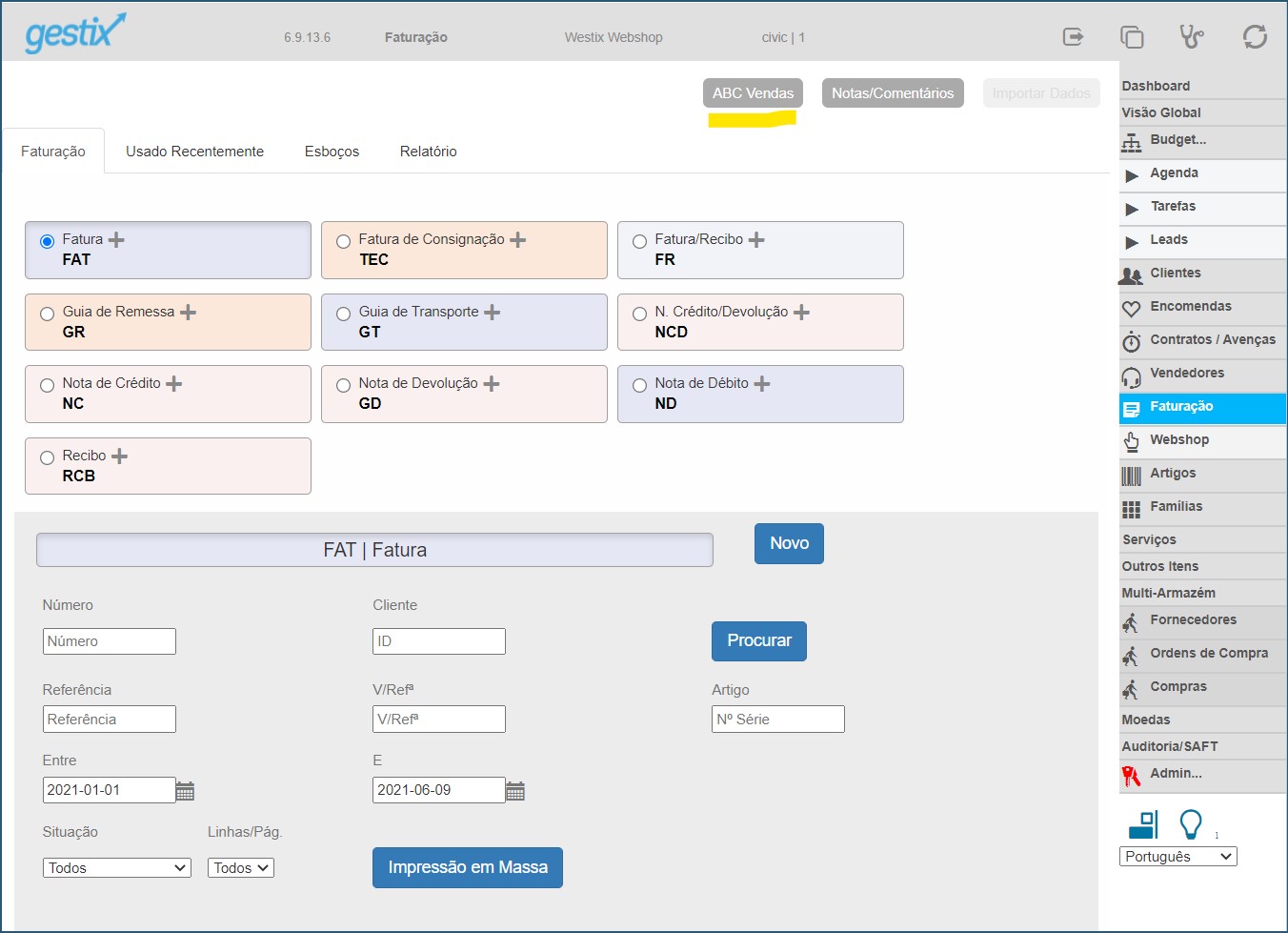Click the plus icon beside Nota de Débito
Screen dimensions: 1288x933
point(762,383)
